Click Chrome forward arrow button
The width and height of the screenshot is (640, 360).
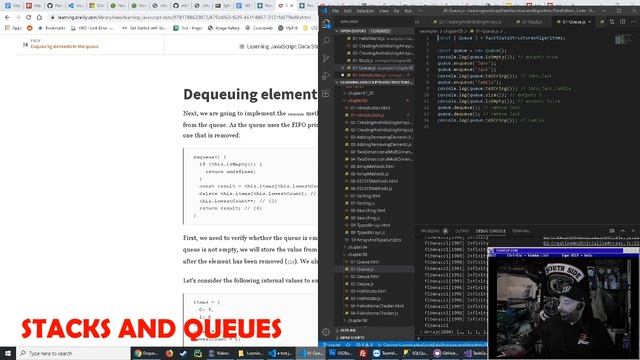(18, 18)
